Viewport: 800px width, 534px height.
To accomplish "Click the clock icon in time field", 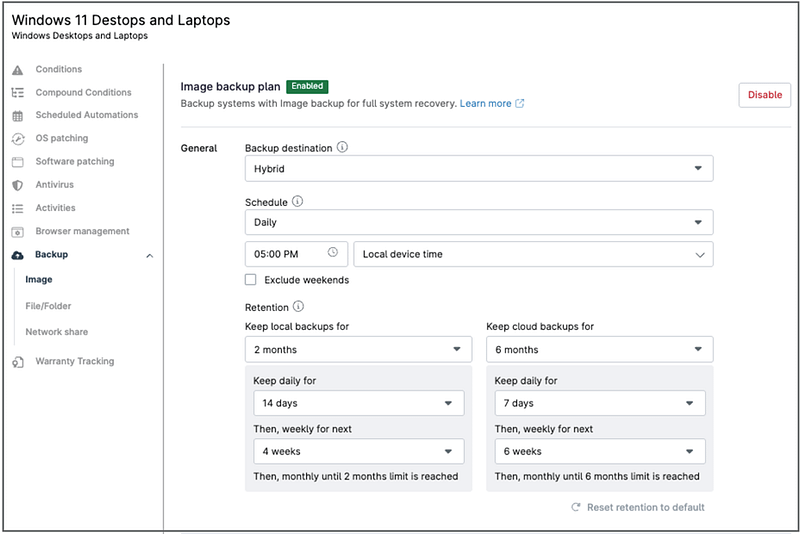I will 333,252.
